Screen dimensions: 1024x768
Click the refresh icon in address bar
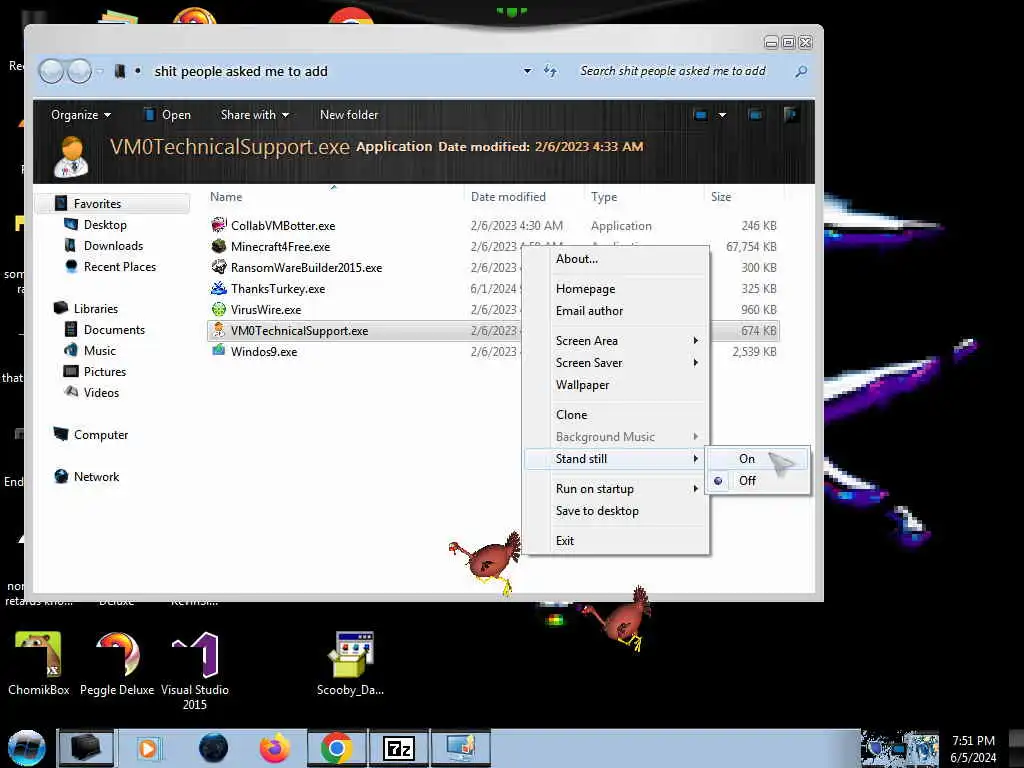551,71
